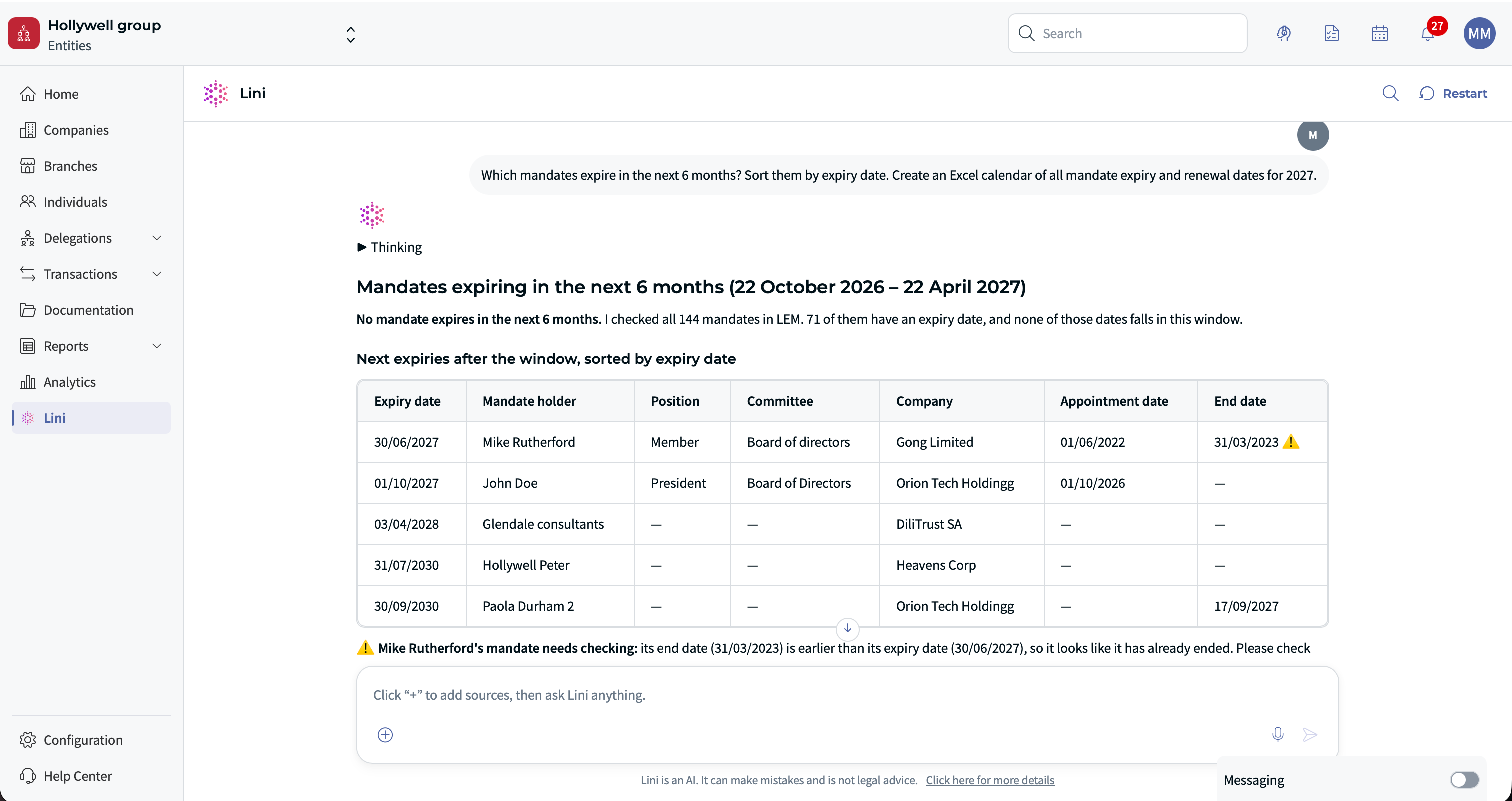This screenshot has width=1512, height=801.
Task: Toggle the Messaging switch
Action: (x=1464, y=780)
